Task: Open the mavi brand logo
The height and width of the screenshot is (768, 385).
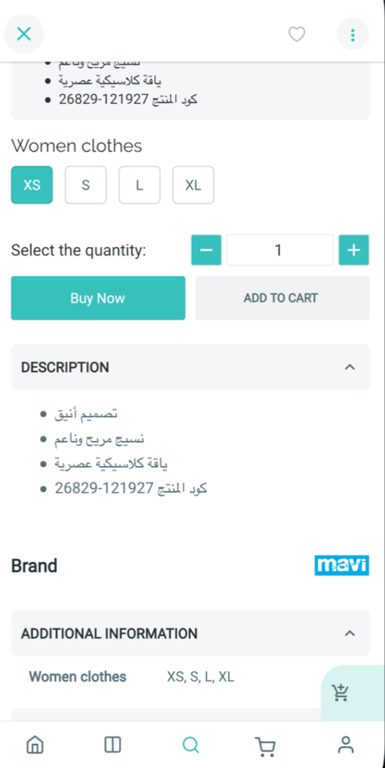Action: [341, 565]
